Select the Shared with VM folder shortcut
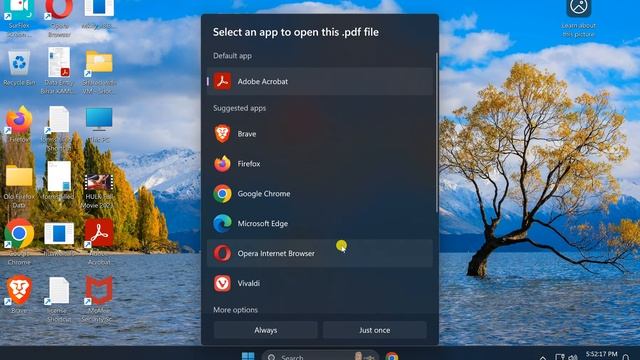The height and width of the screenshot is (360, 640). 99,72
